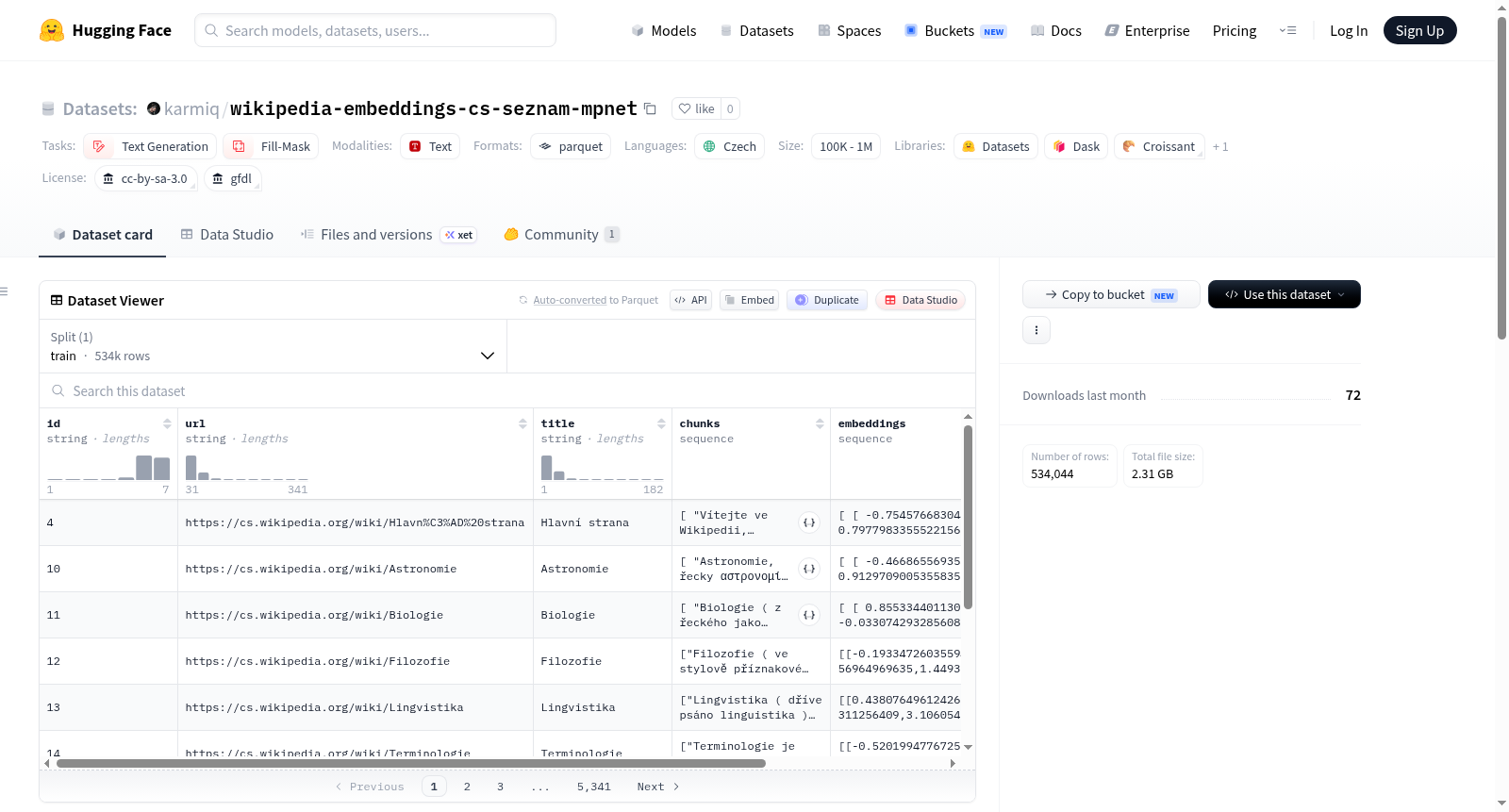Open the Community tab
The image size is (1509, 812).
coord(561,234)
